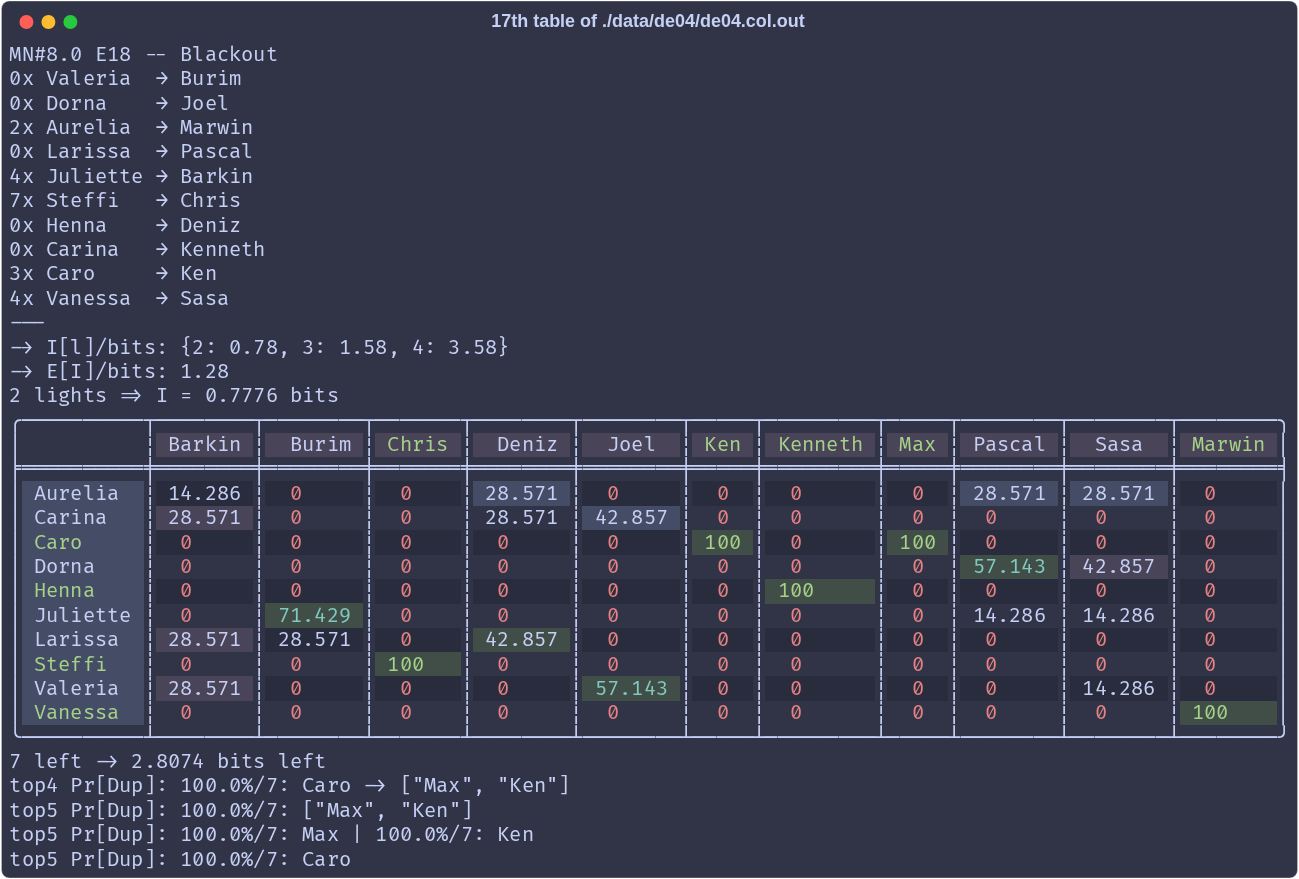Click the Caro row label
The image size is (1299, 879).
point(83,542)
